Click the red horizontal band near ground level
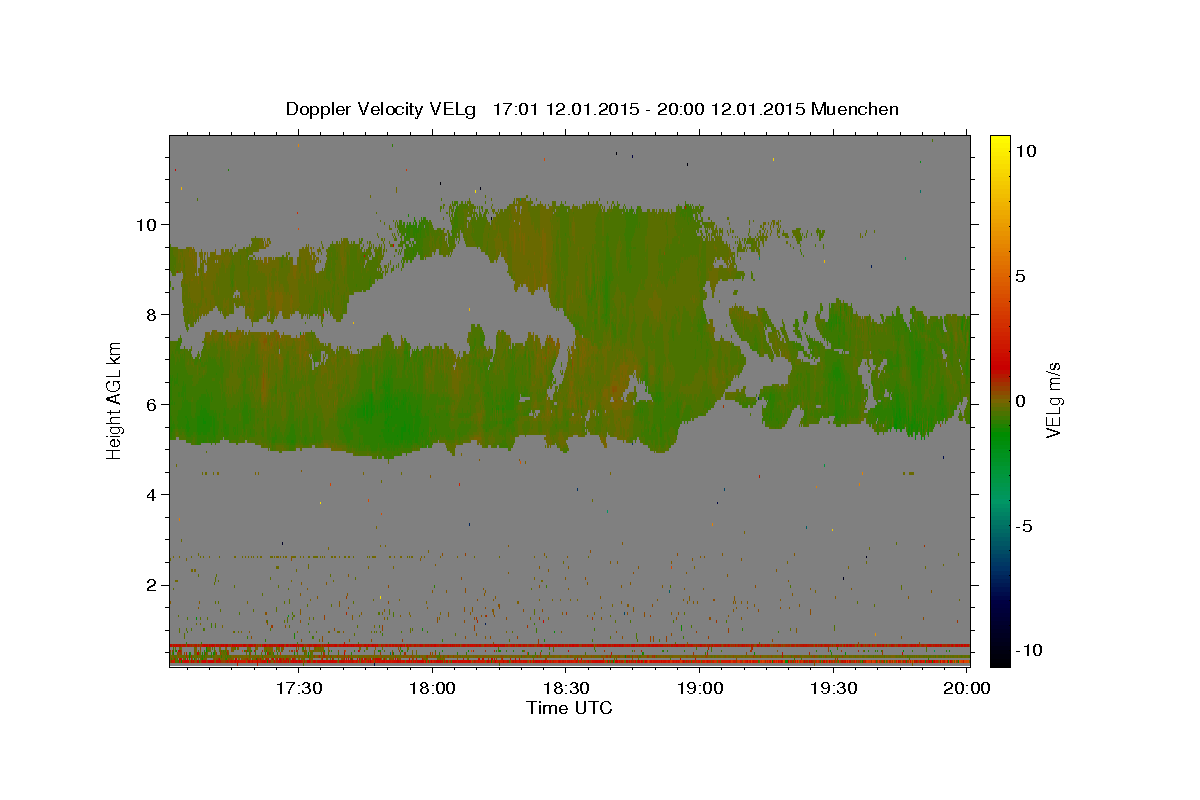Viewport: 1200px width, 800px height. coord(569,646)
